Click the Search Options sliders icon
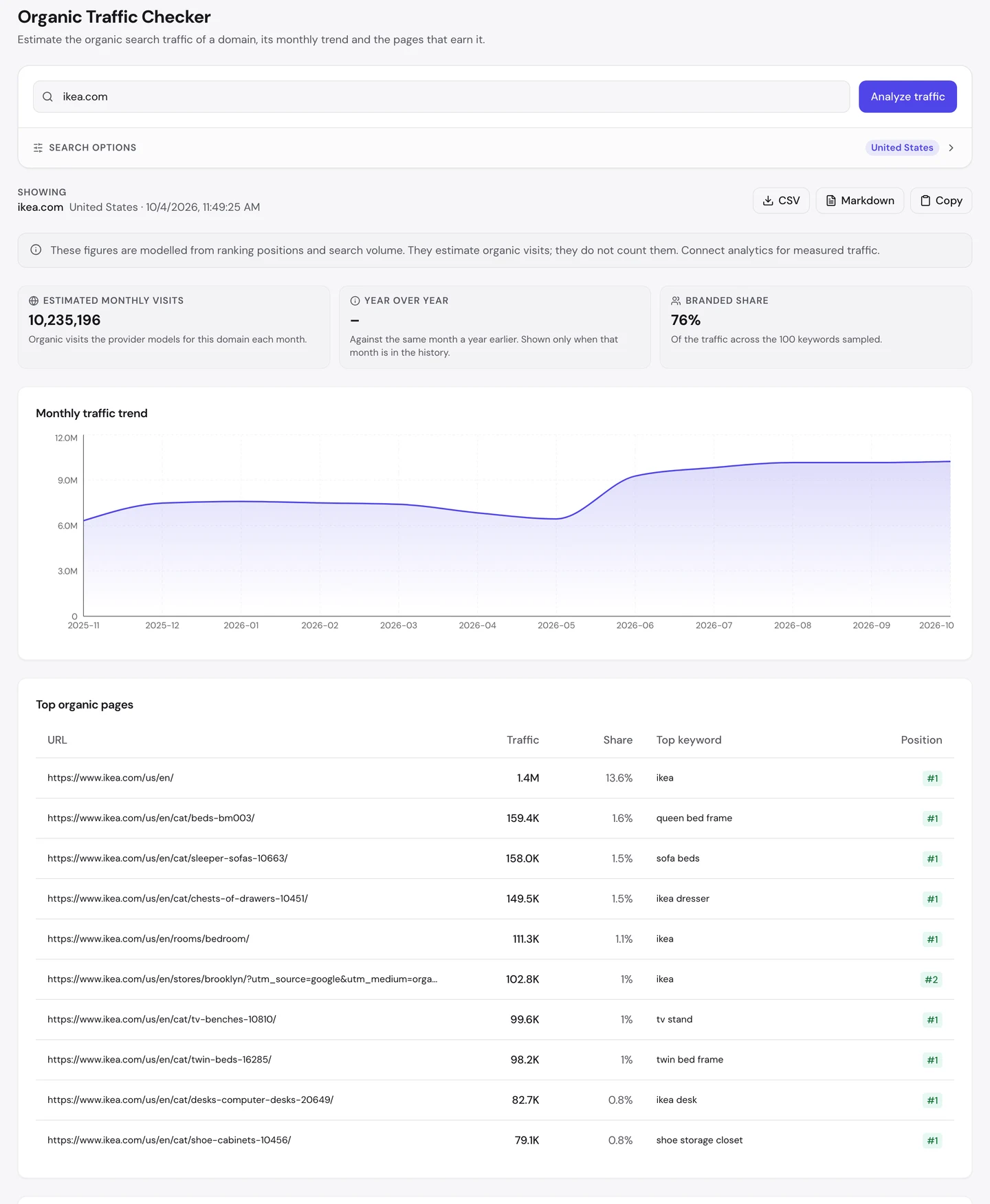 [38, 148]
